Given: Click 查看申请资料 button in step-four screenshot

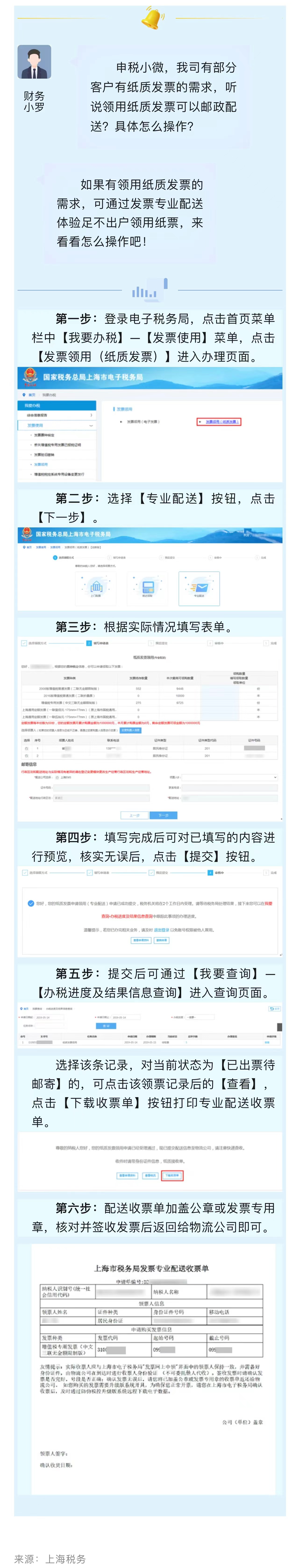Looking at the screenshot, I should [x=142, y=940].
